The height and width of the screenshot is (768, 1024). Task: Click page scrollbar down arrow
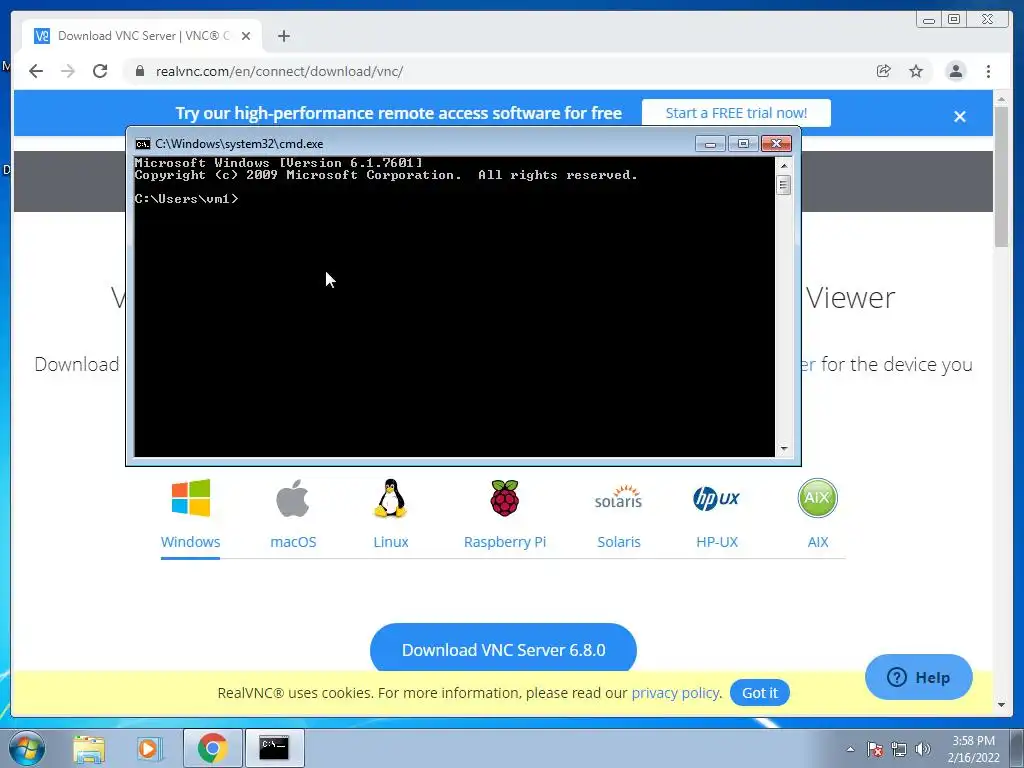(x=1002, y=705)
